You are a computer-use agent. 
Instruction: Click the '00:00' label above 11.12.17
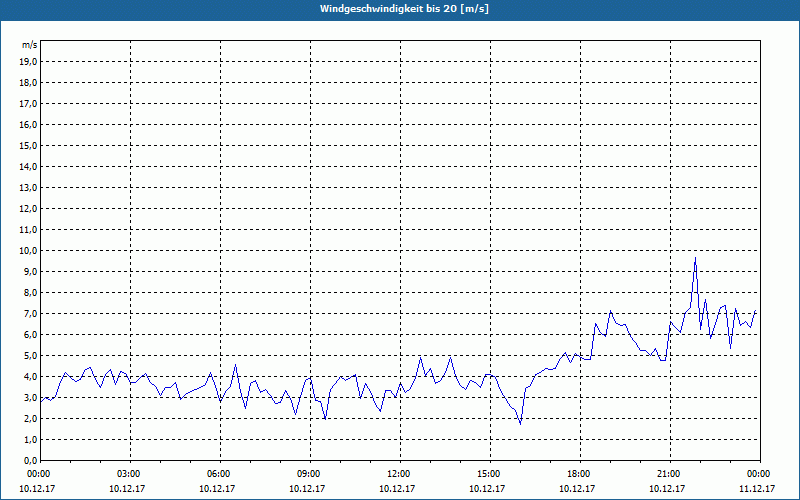(x=759, y=474)
